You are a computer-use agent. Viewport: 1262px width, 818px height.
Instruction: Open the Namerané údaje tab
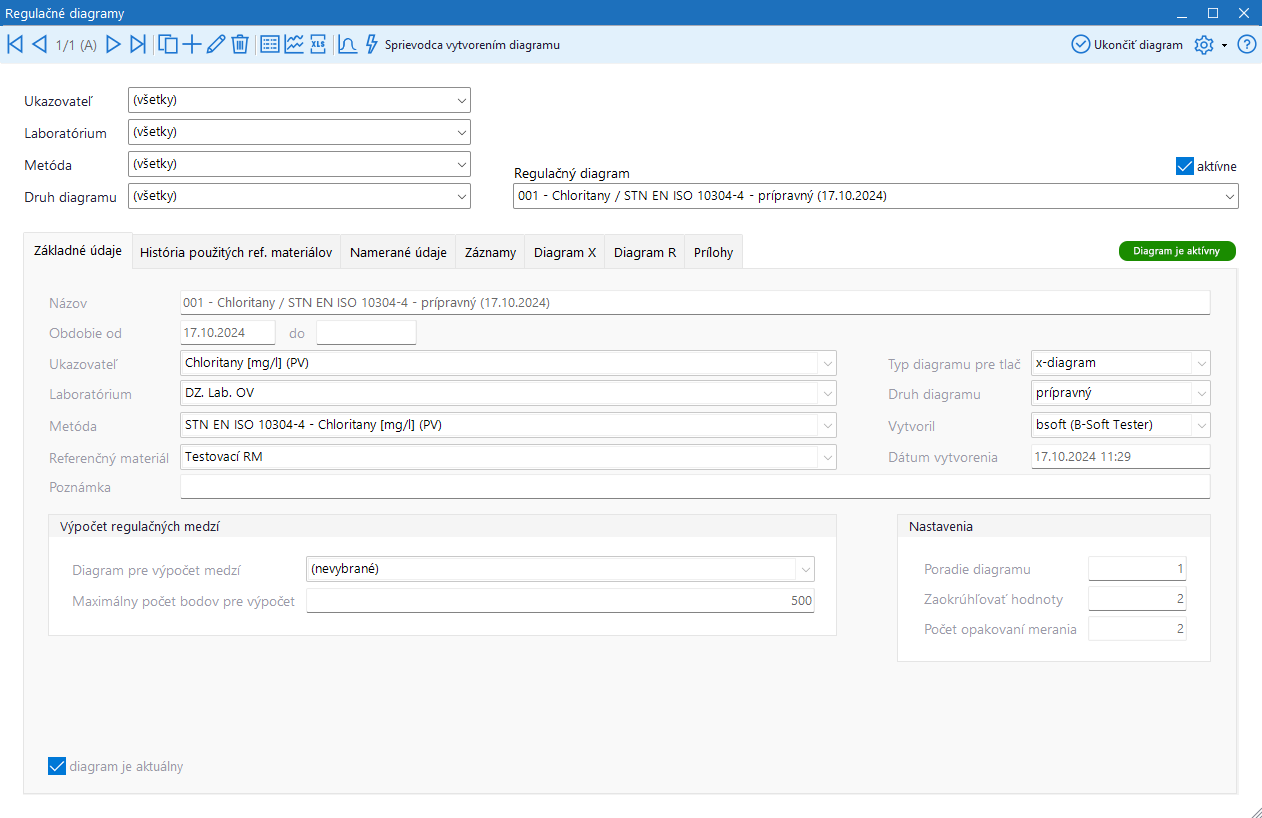[398, 253]
